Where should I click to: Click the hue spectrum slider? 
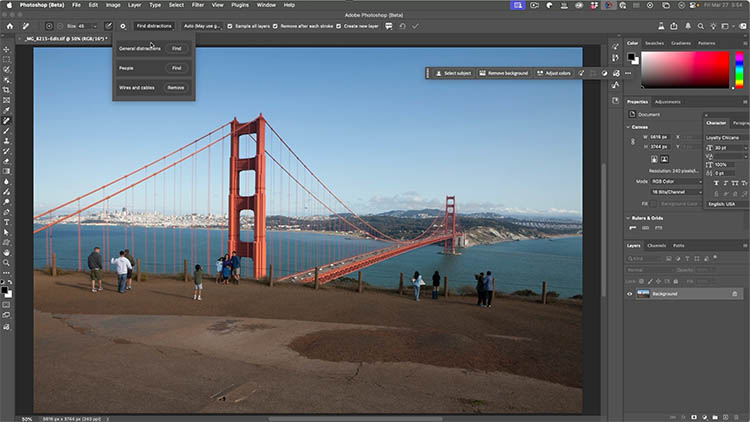pyautogui.click(x=739, y=70)
